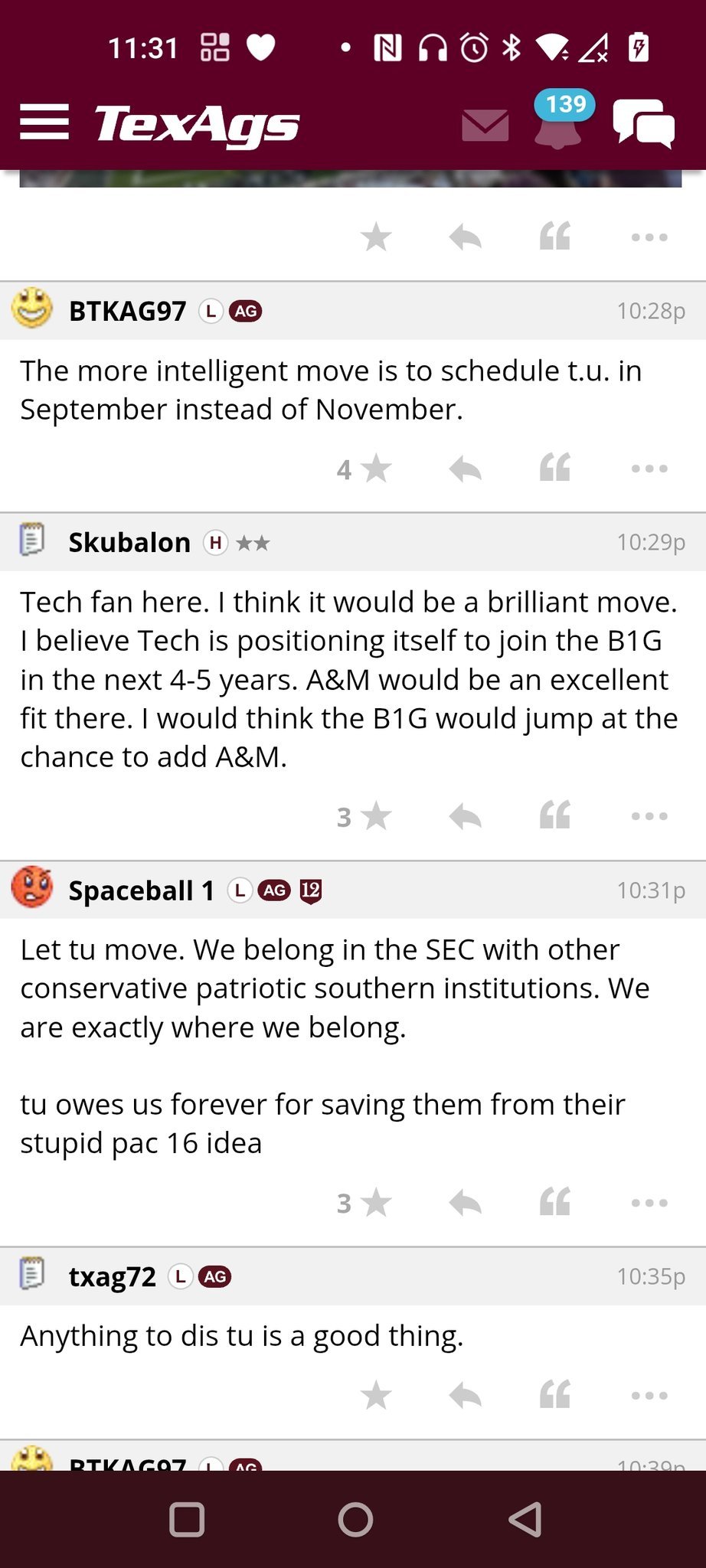Open Skubalon's user profile name
The height and width of the screenshot is (1568, 706).
[x=129, y=543]
